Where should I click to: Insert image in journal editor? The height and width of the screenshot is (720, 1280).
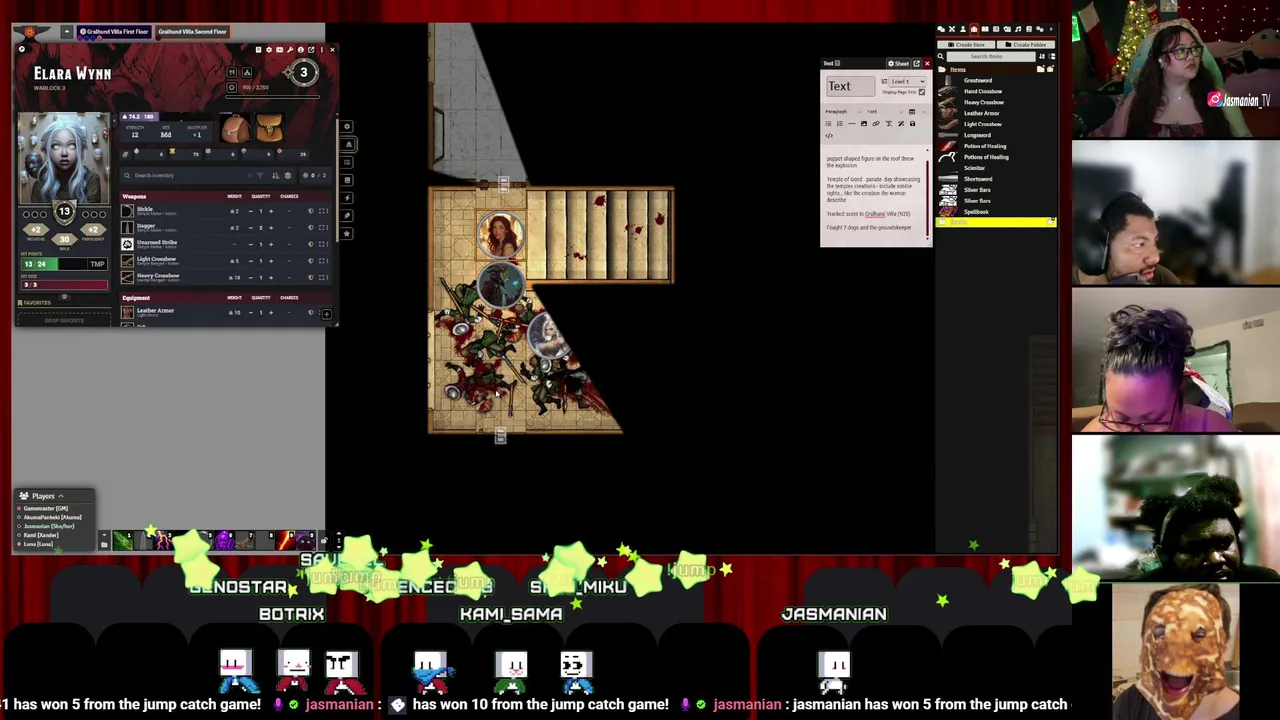pos(864,124)
